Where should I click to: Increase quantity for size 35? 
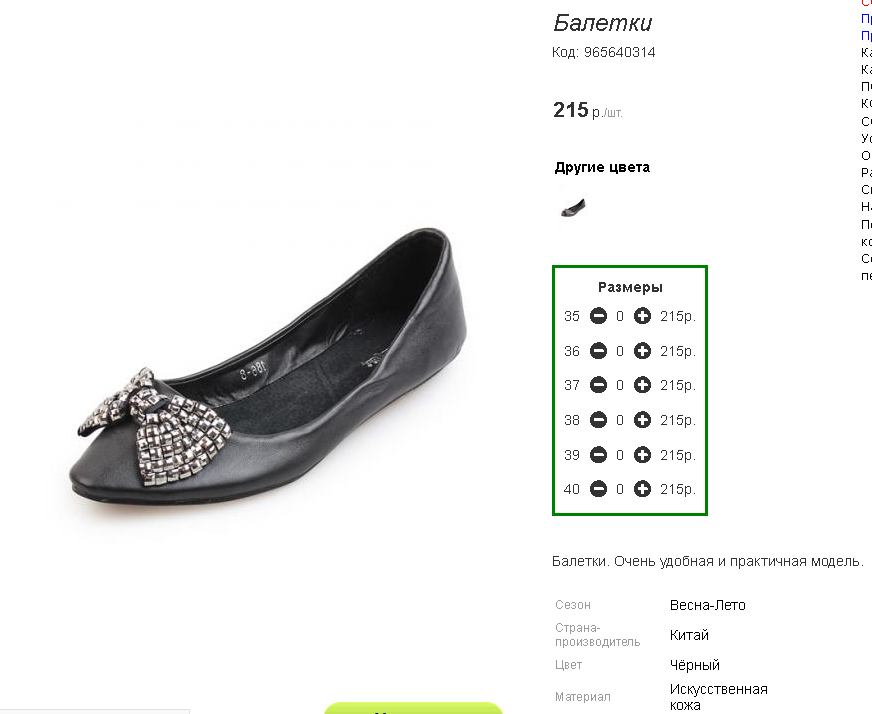pyautogui.click(x=642, y=316)
